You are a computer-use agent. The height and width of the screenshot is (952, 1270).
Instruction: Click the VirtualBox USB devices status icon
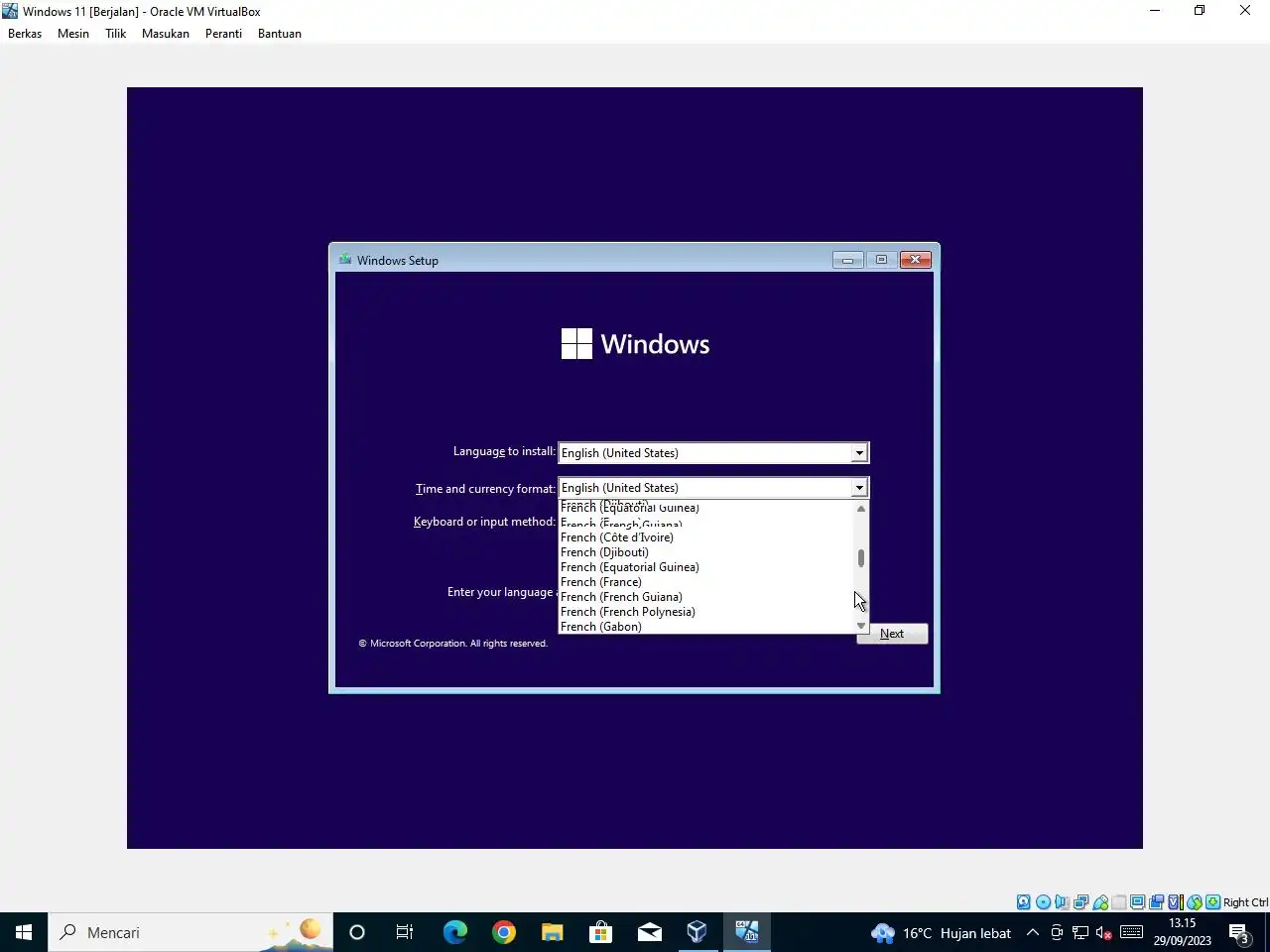(1100, 902)
